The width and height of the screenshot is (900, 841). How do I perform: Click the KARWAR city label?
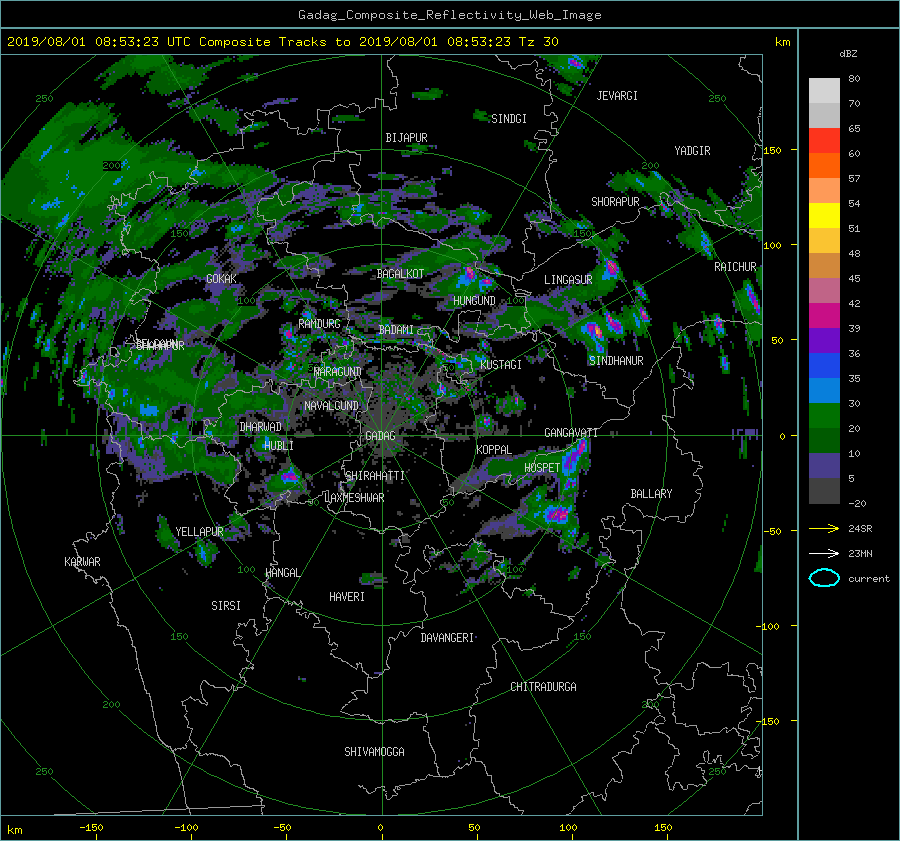[x=82, y=561]
